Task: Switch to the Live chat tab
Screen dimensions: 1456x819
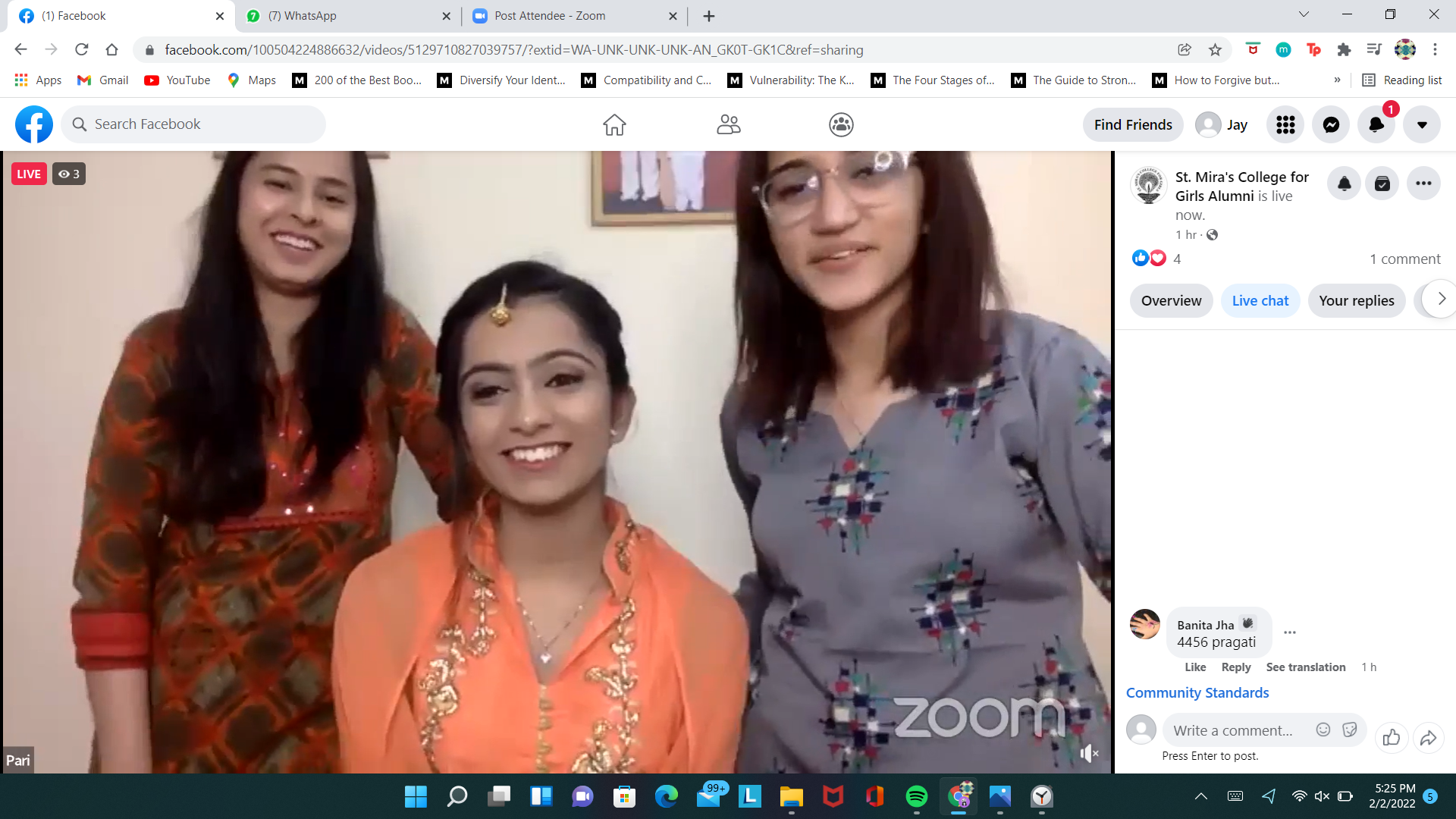Action: pyautogui.click(x=1260, y=300)
